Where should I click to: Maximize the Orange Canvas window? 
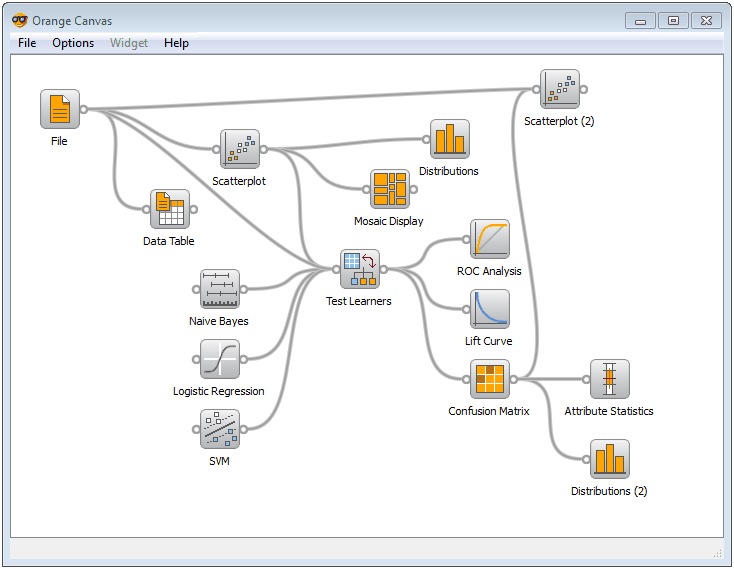(673, 20)
